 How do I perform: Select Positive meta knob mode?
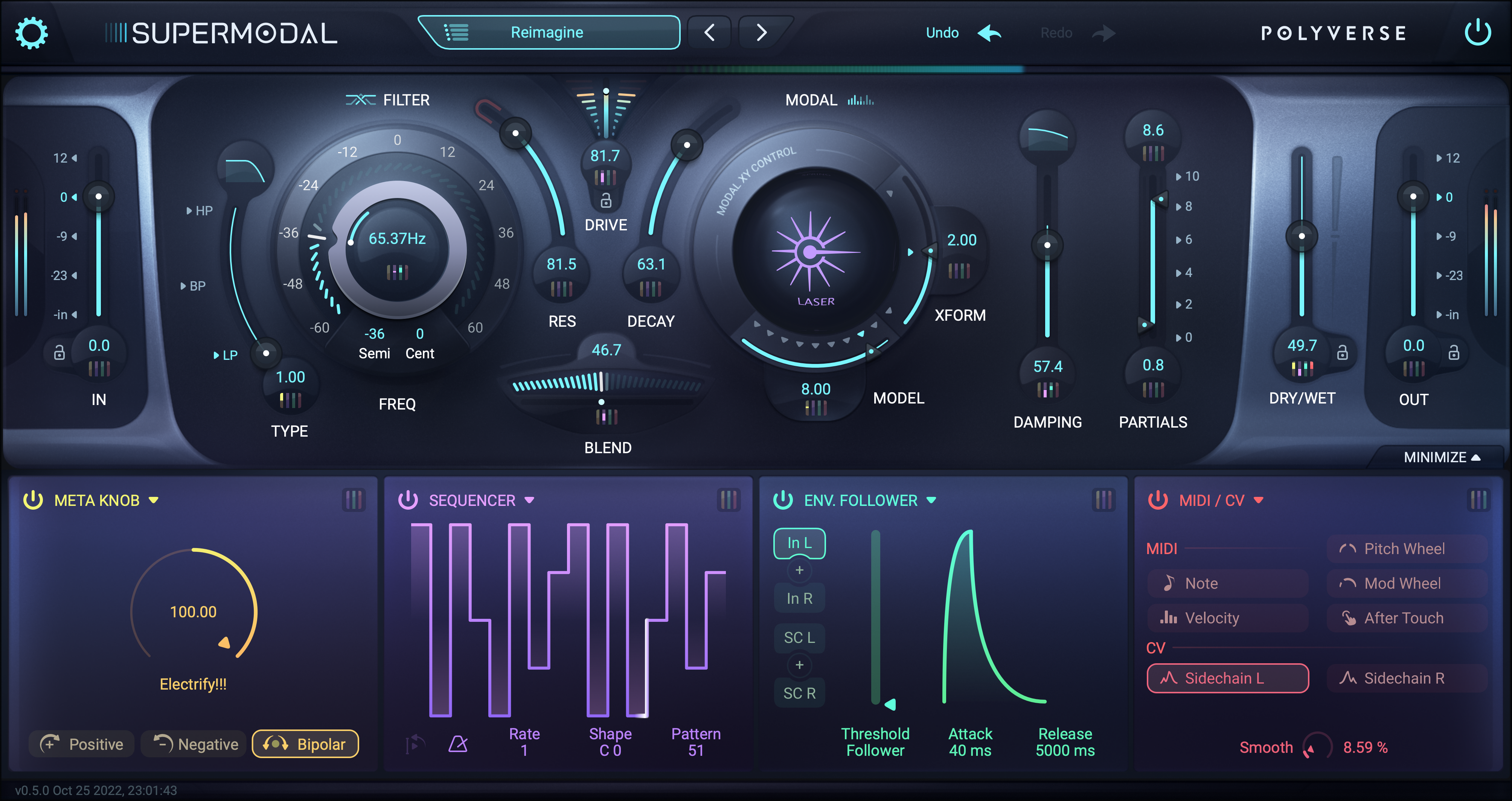[82, 744]
